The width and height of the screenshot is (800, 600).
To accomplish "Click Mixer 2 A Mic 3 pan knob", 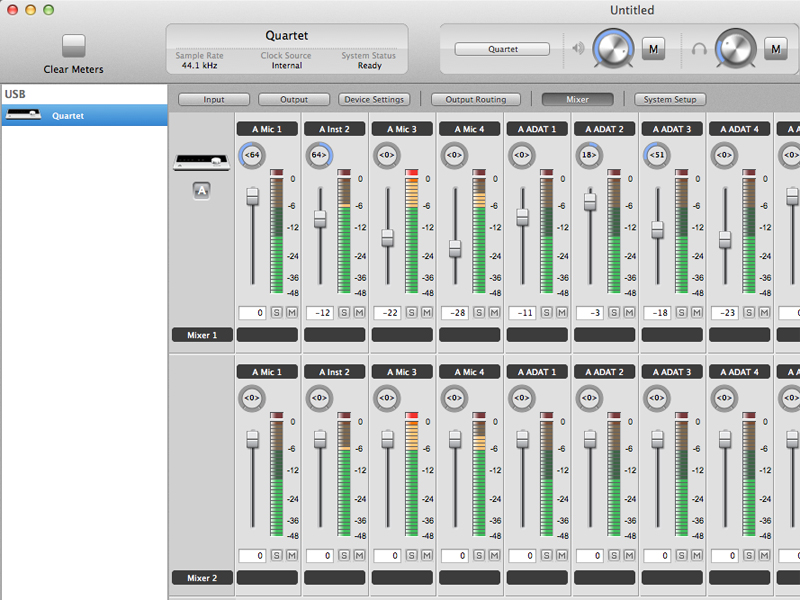I will pos(387,398).
